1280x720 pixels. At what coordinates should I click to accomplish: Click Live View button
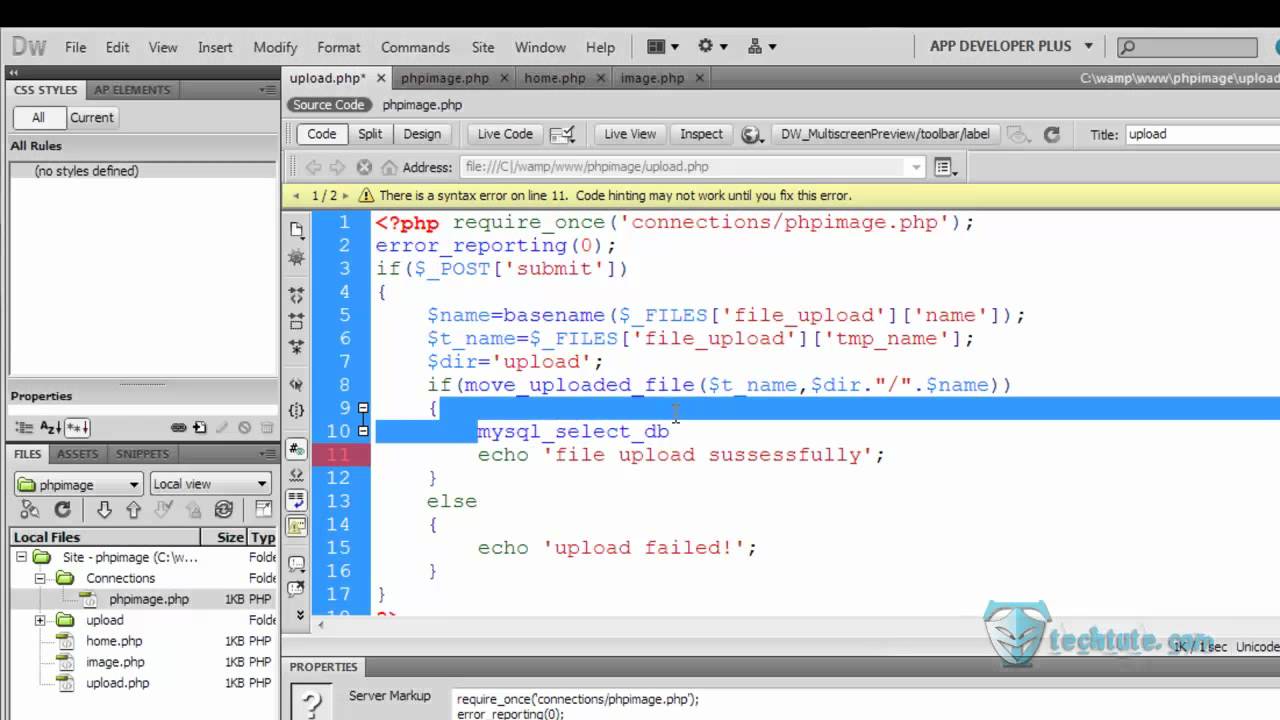tap(630, 134)
